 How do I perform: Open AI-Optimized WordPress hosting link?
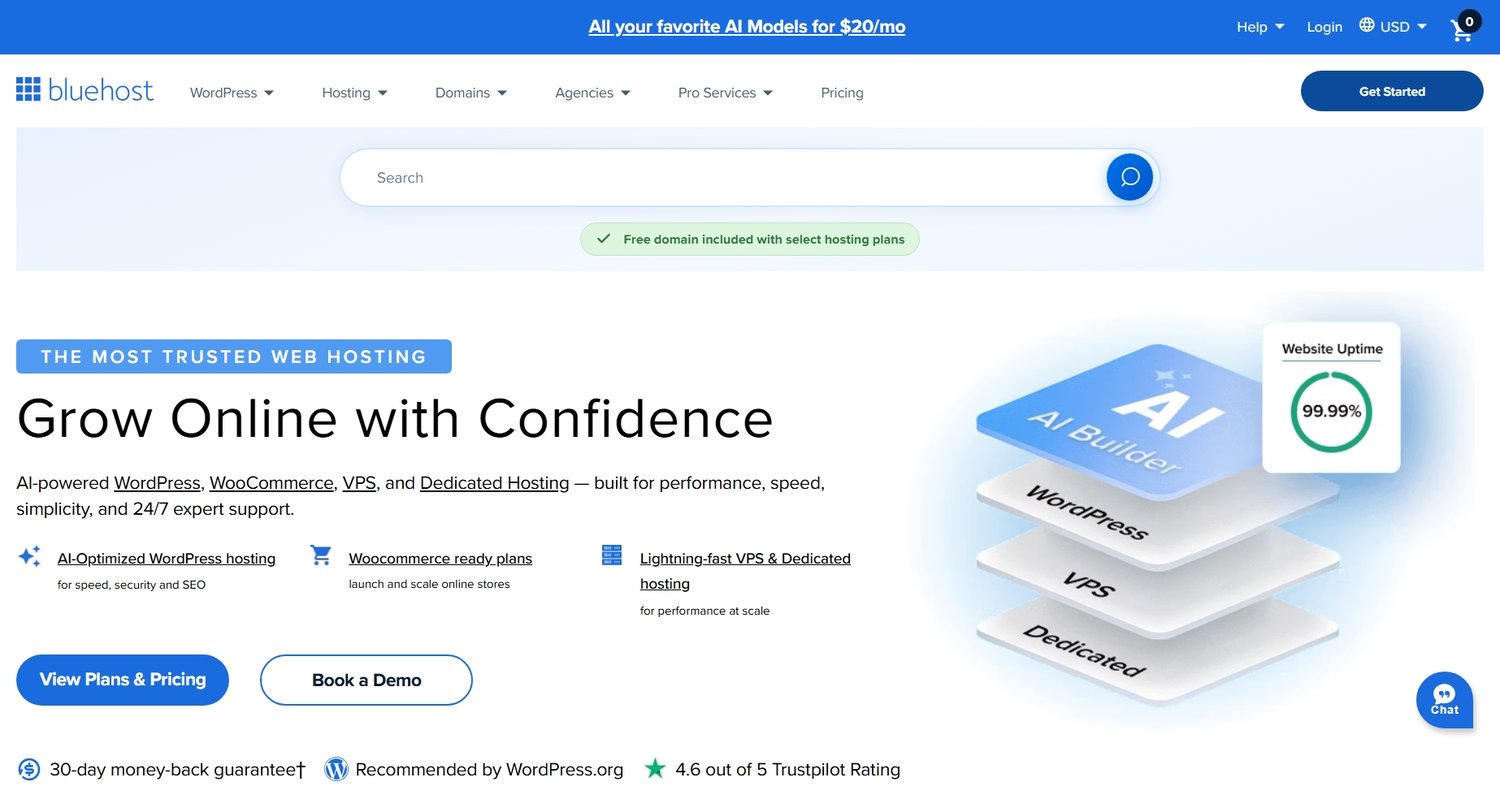tap(166, 558)
